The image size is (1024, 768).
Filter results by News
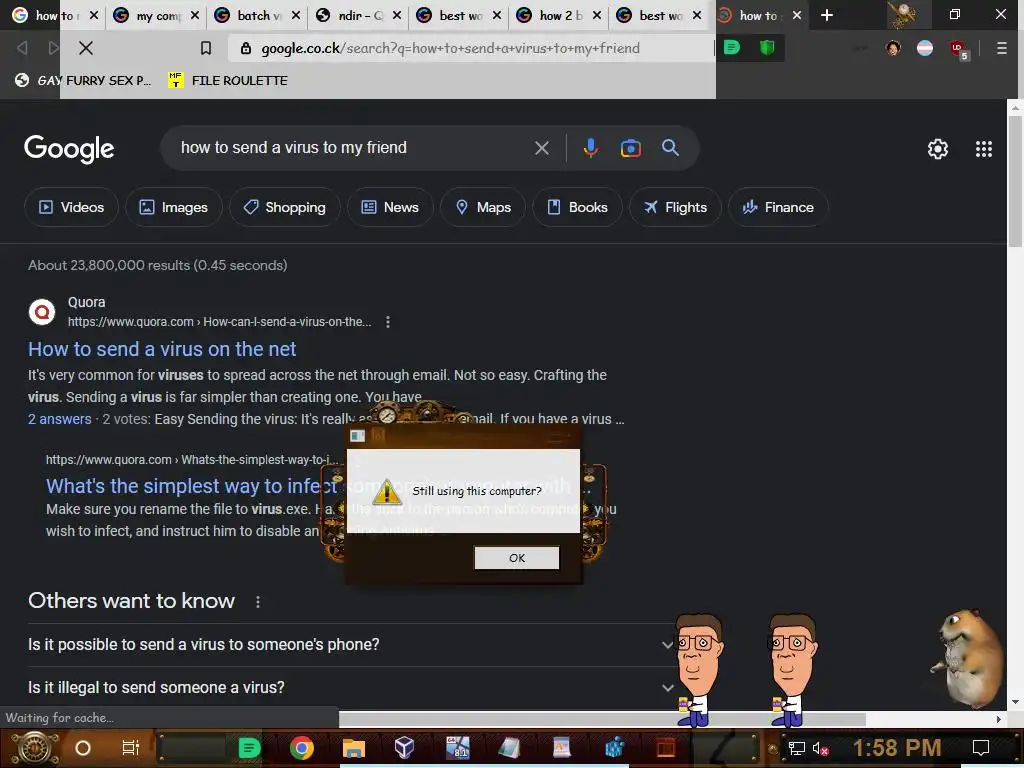[x=390, y=207]
